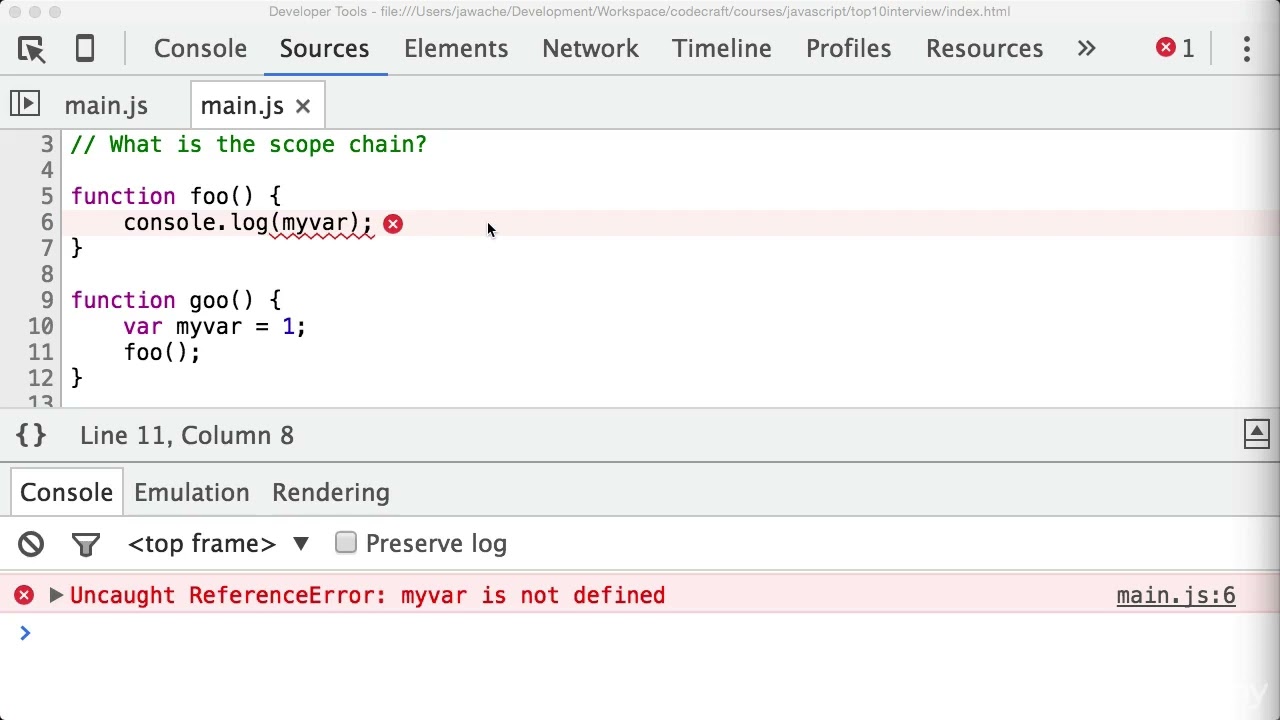Screen dimensions: 1280x720
Task: Enable the Preserve log checkbox
Action: pos(346,543)
